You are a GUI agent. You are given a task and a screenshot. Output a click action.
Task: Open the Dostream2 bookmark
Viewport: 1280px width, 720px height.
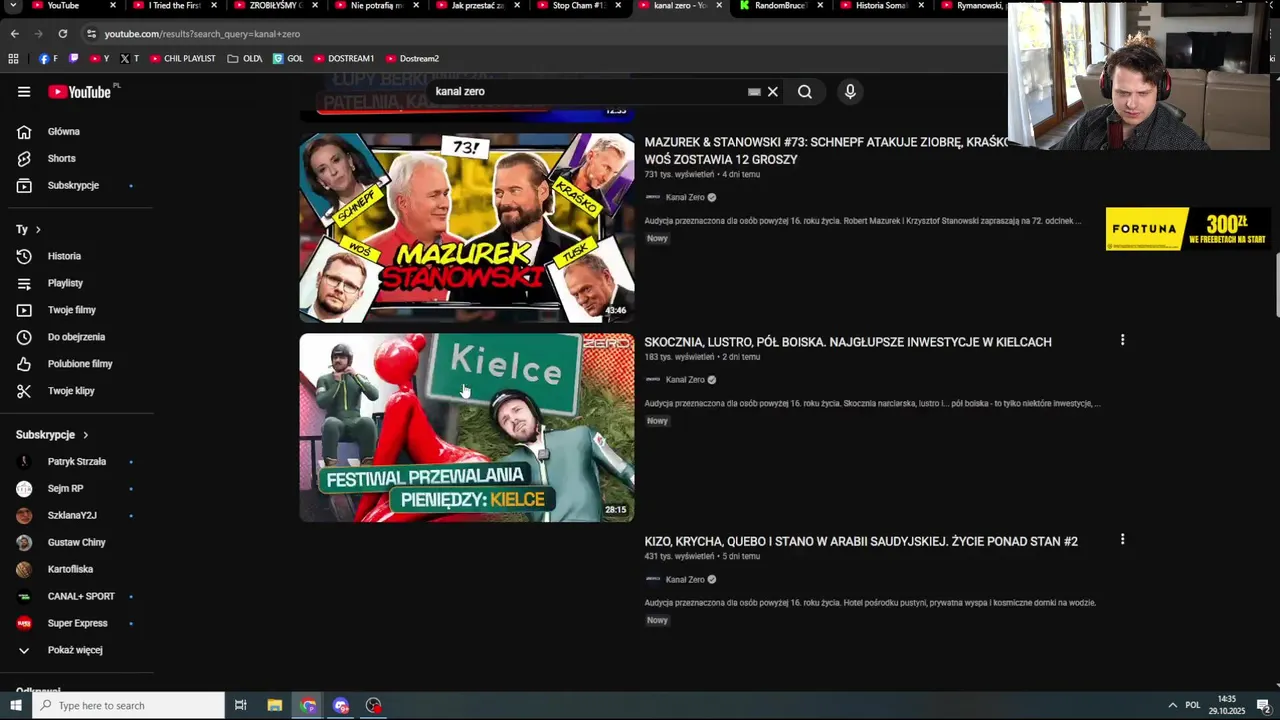412,59
